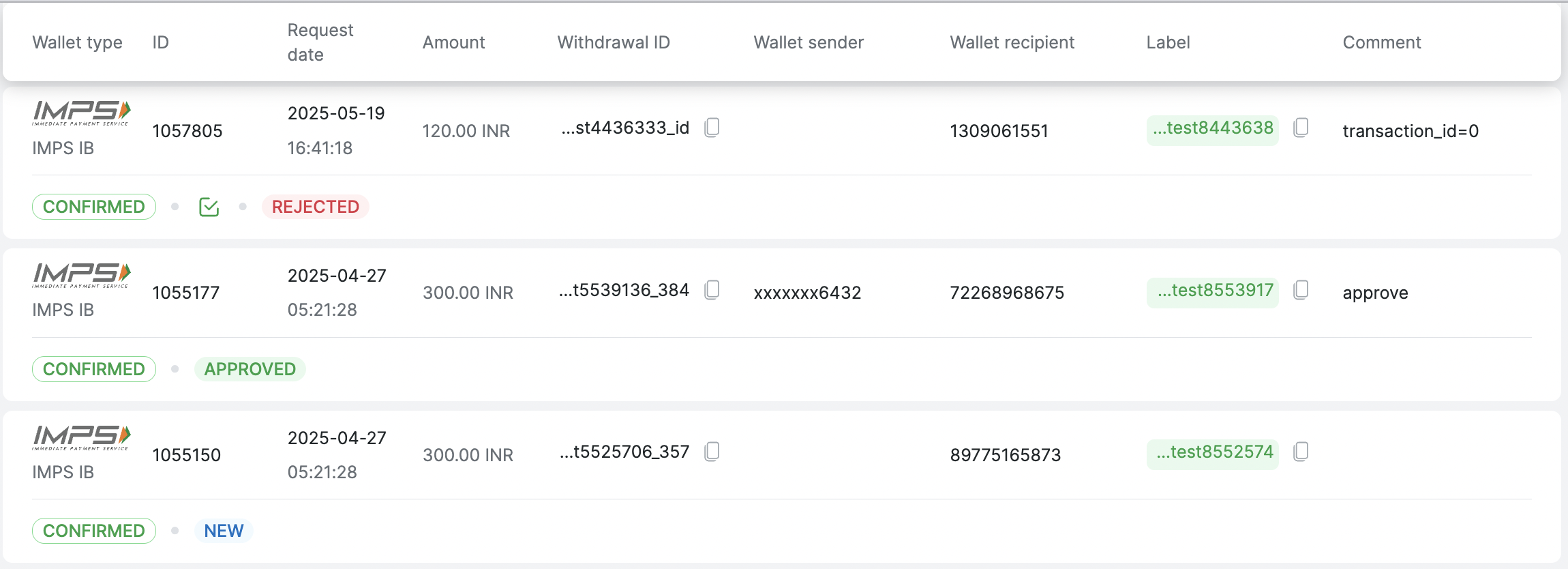Click CONFIRMED badge on withdrawal 1055150
The image size is (1568, 569).
94,531
